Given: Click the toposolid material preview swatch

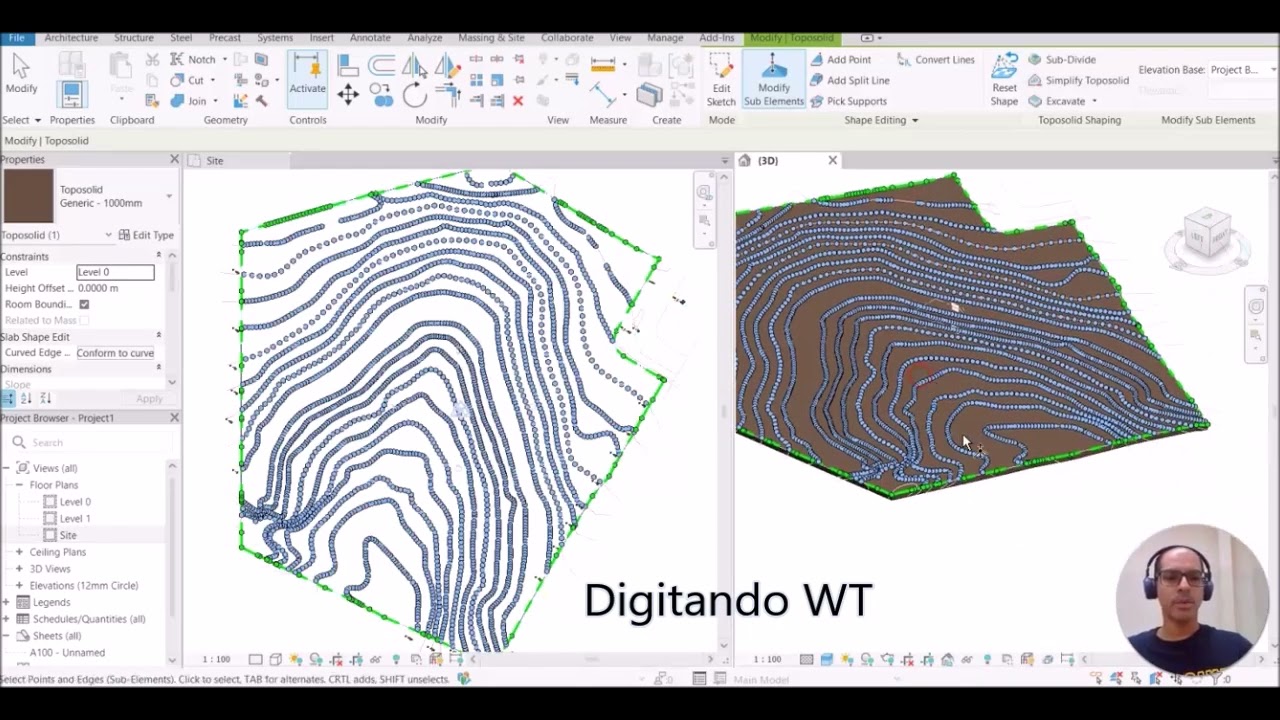Looking at the screenshot, I should coord(28,196).
